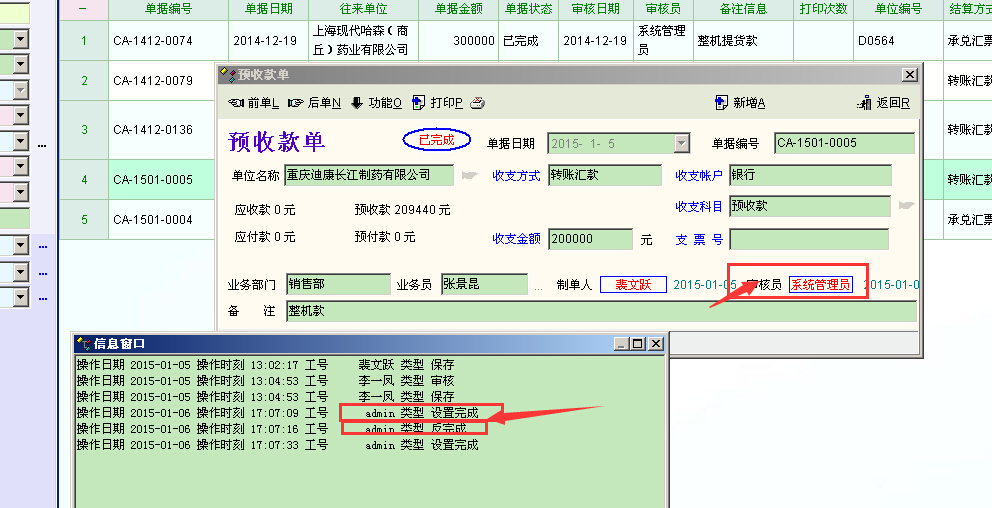Viewport: 992px width, 508px height.
Task: Click the hand pointer beside 收支科目 field
Action: [906, 206]
